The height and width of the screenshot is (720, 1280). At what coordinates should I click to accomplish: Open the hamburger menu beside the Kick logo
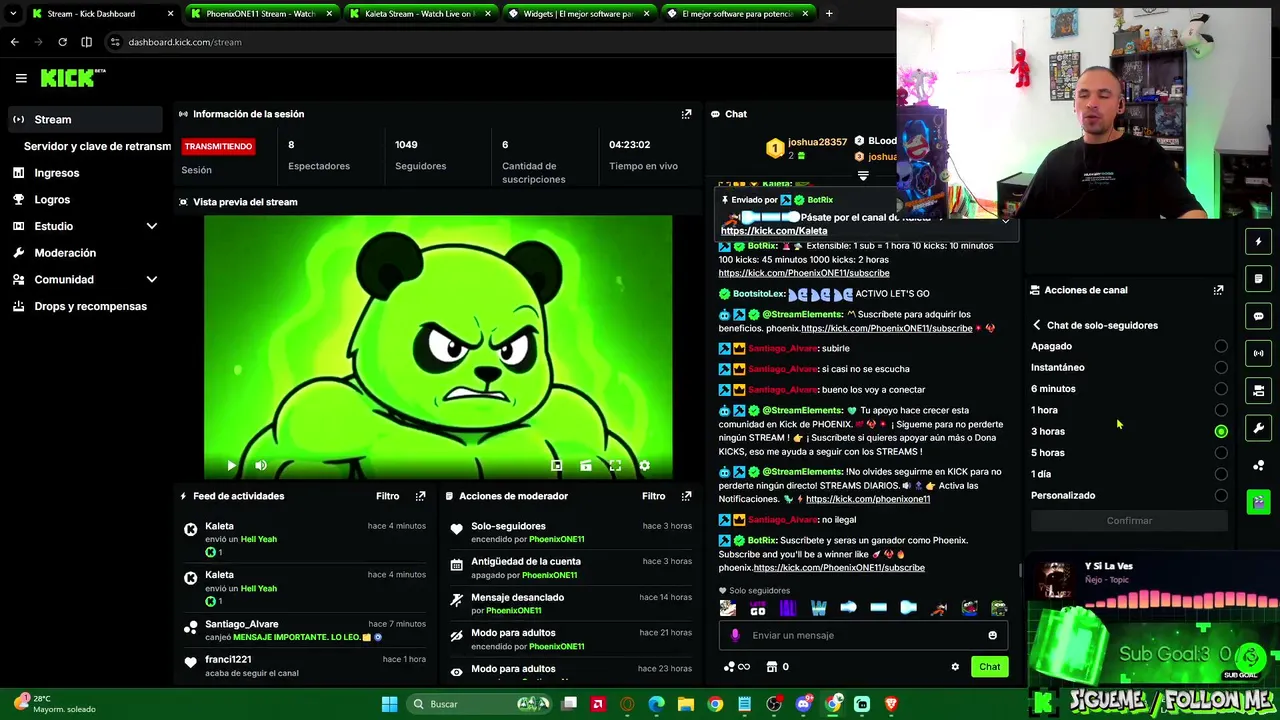tap(21, 78)
